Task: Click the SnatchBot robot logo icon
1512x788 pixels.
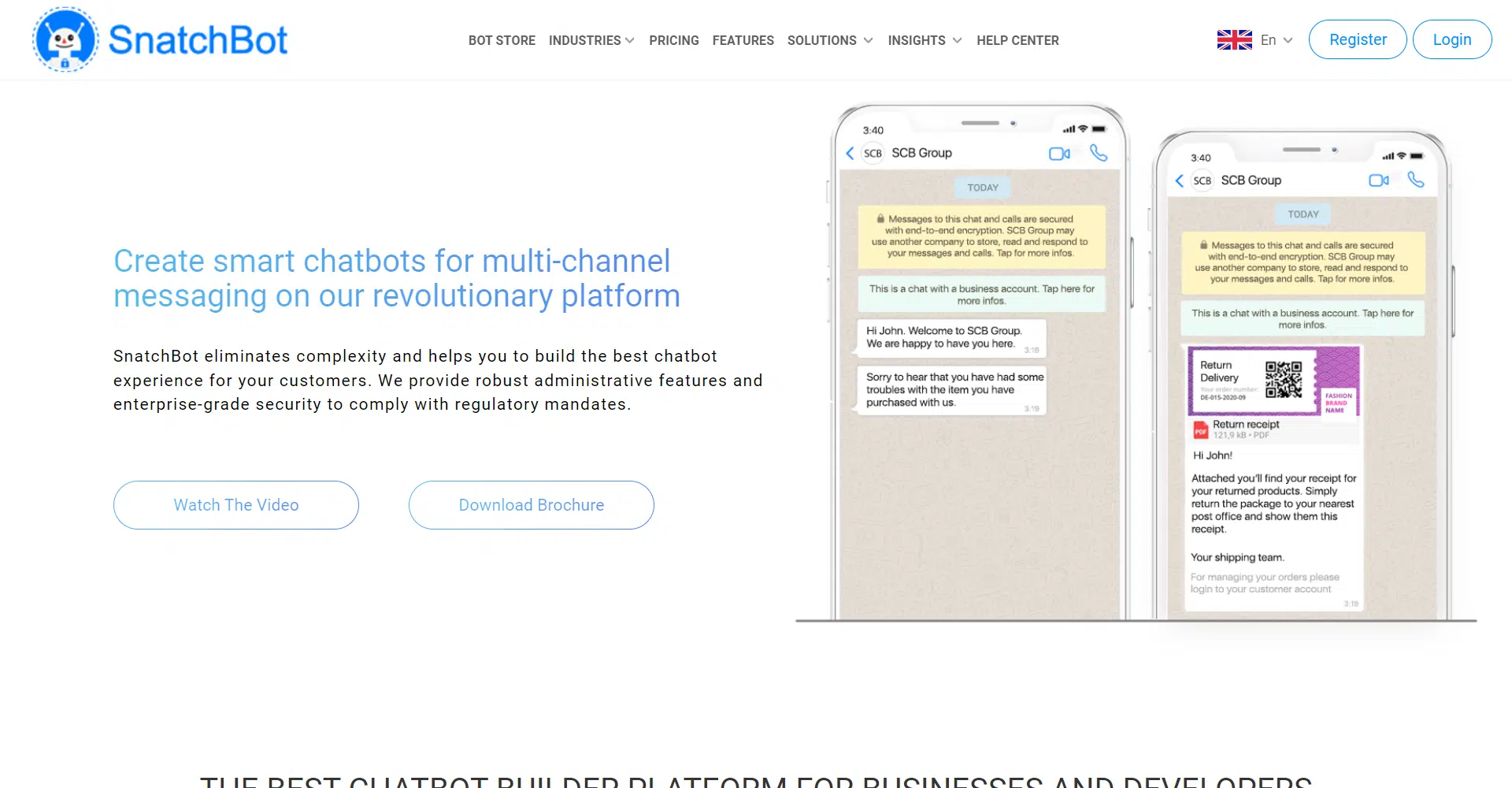Action: 65,39
